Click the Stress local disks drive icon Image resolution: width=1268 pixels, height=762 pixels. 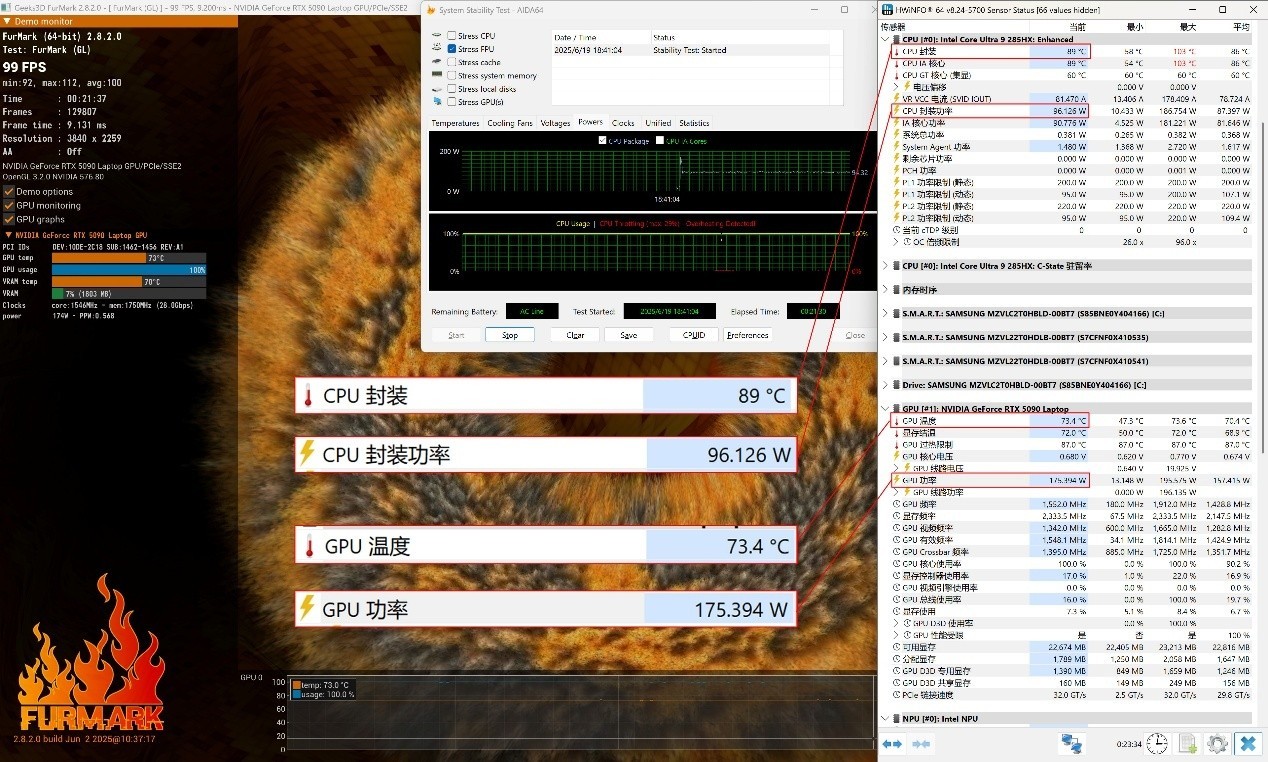point(436,89)
